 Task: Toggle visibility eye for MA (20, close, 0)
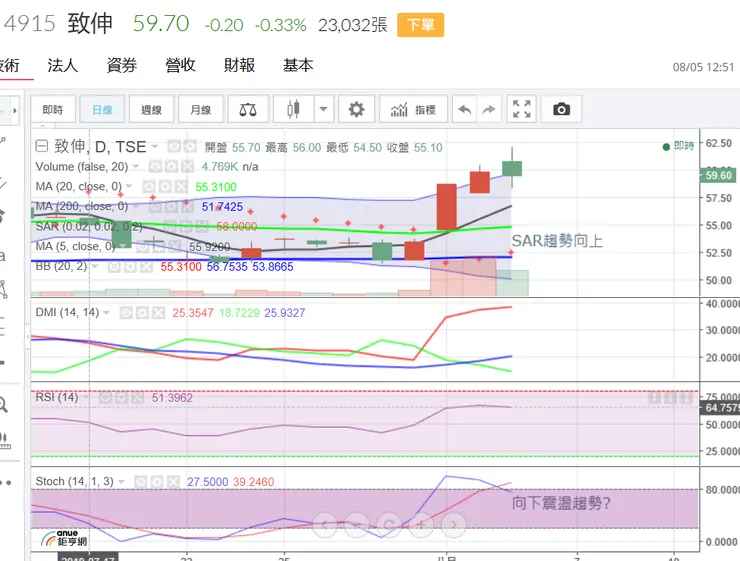[x=149, y=186]
